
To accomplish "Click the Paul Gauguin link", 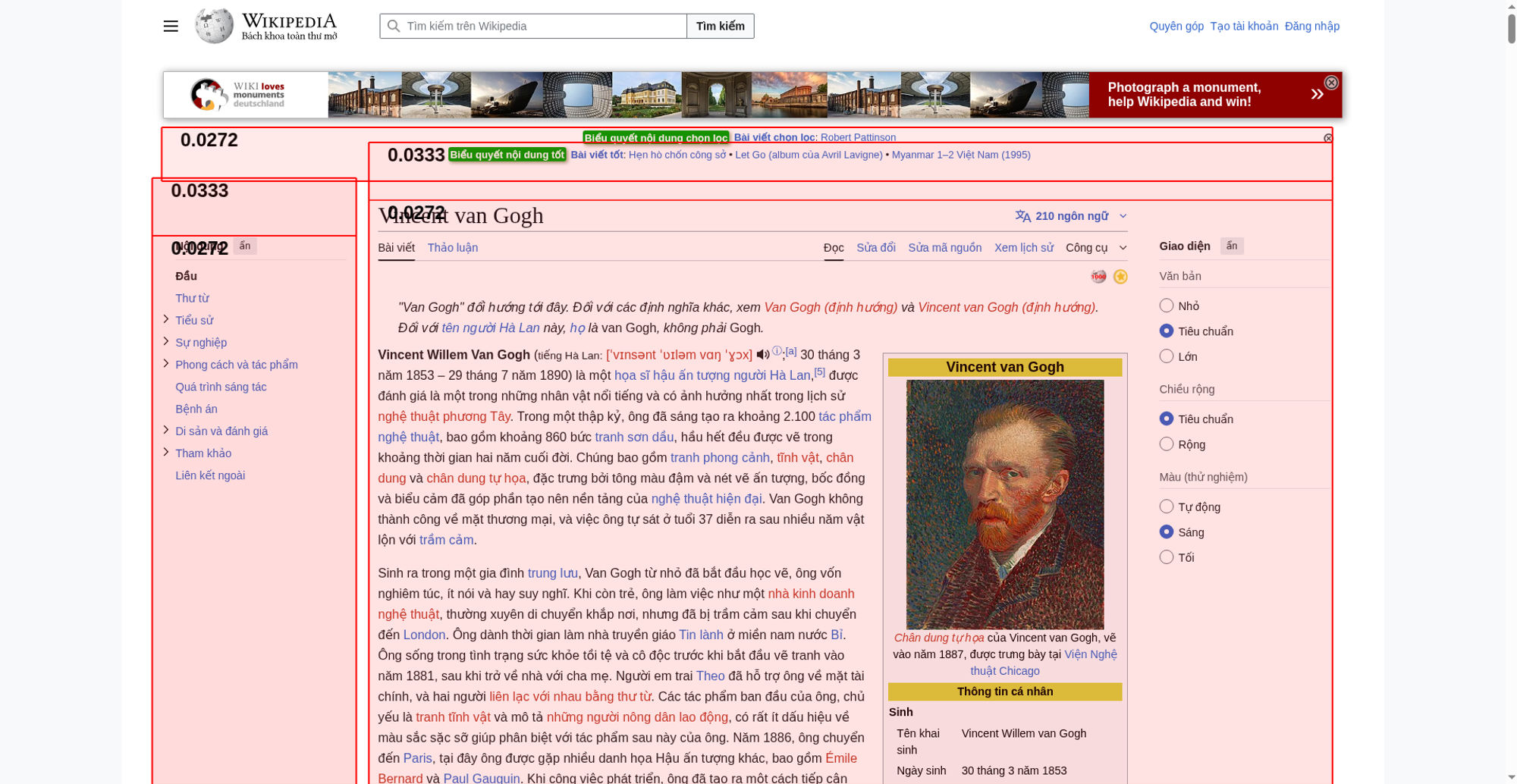I will coord(482,778).
